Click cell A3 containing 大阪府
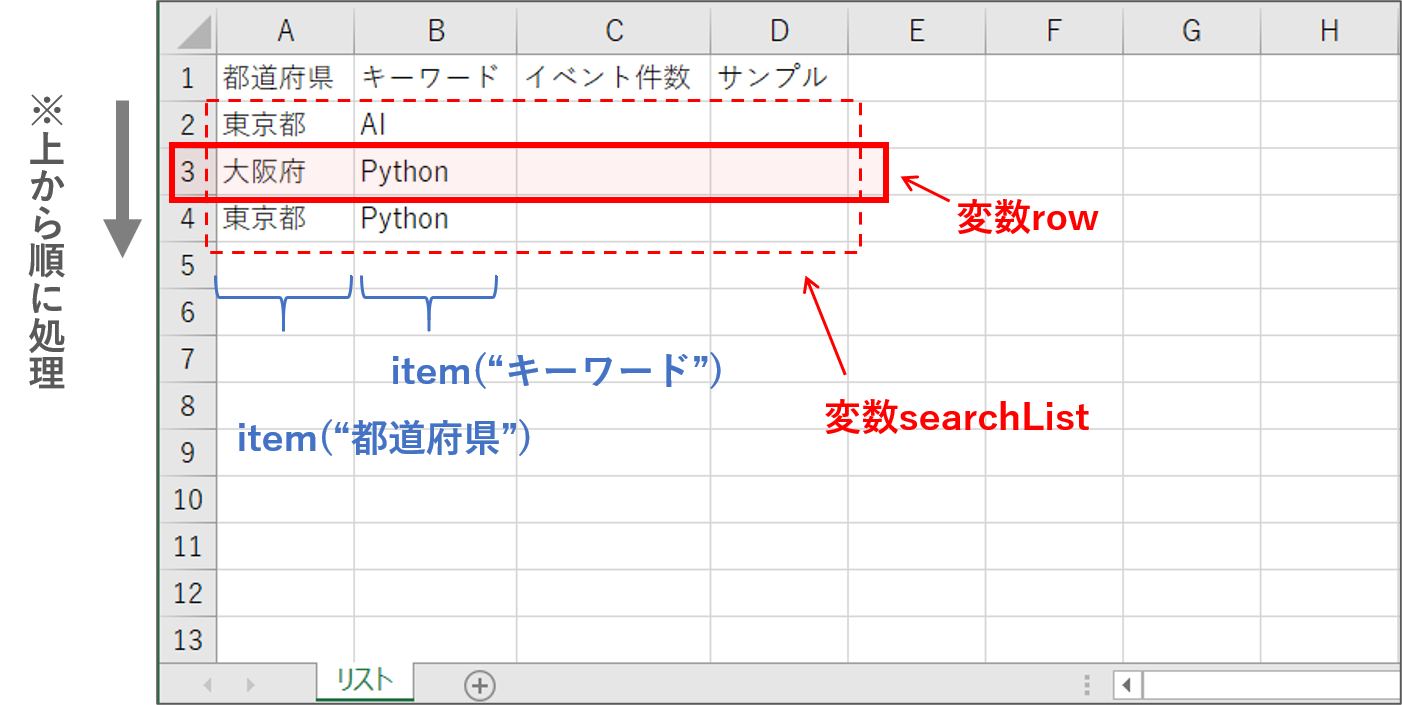The height and width of the screenshot is (705, 1402). pyautogui.click(x=265, y=172)
